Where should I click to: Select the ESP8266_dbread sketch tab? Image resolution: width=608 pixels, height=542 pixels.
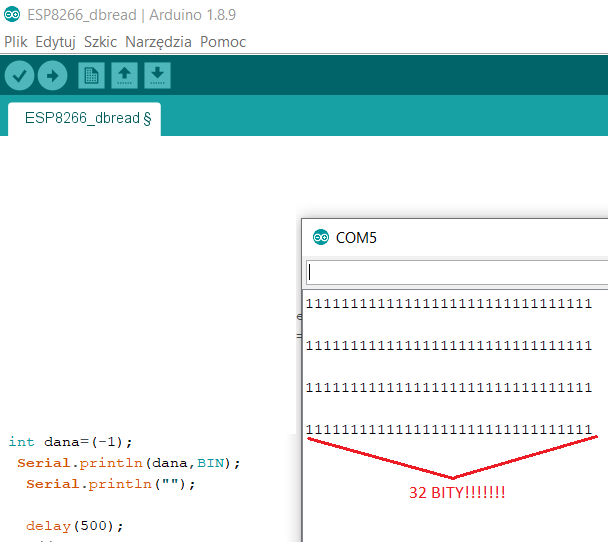[x=84, y=119]
